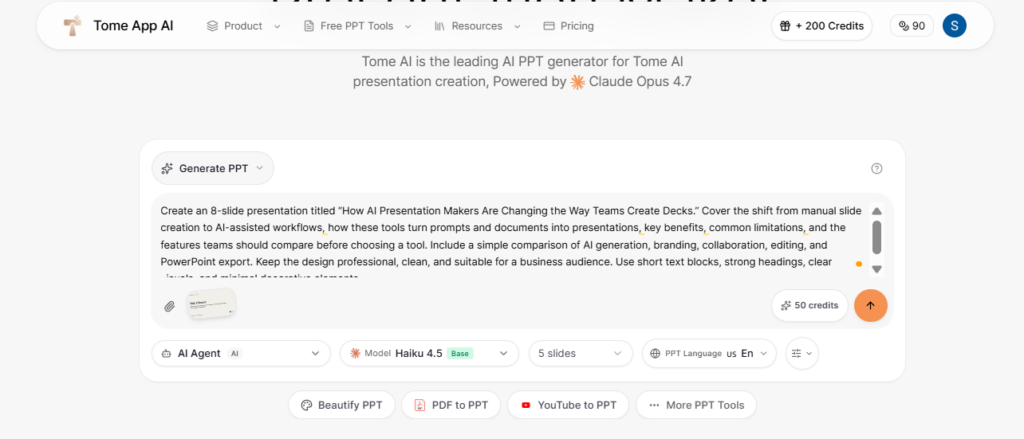Click the Resources chevron arrow
This screenshot has height=439, width=1024.
click(517, 27)
